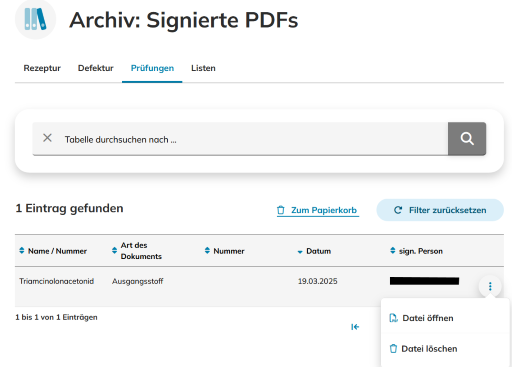Click the first-page pagination arrow icon

coord(355,327)
